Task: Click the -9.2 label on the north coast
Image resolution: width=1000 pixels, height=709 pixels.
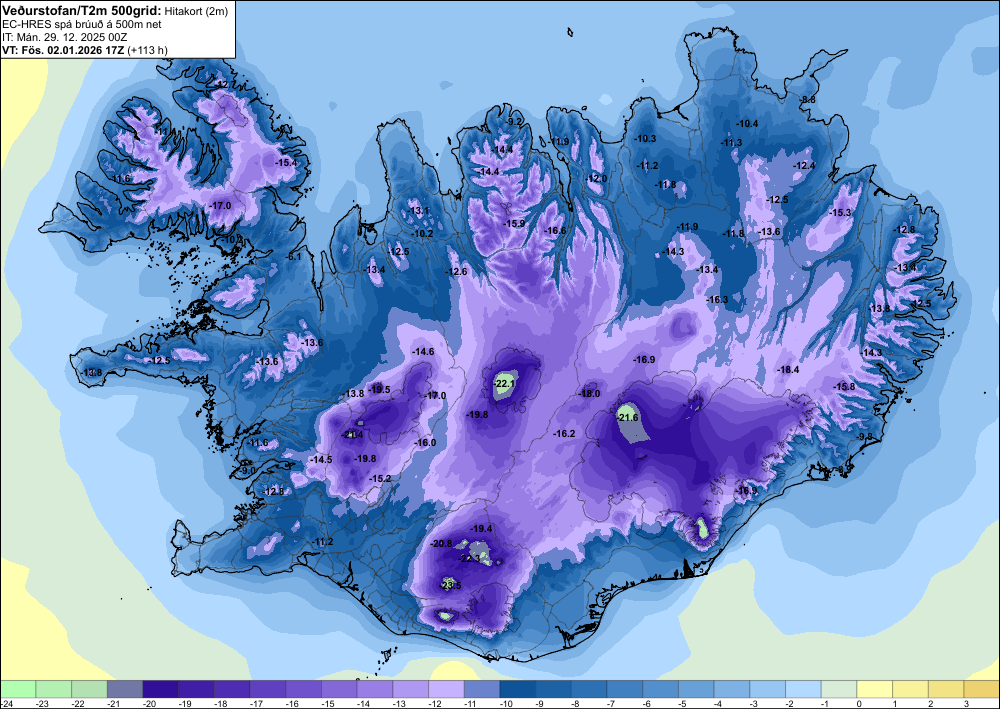Action: 514,121
